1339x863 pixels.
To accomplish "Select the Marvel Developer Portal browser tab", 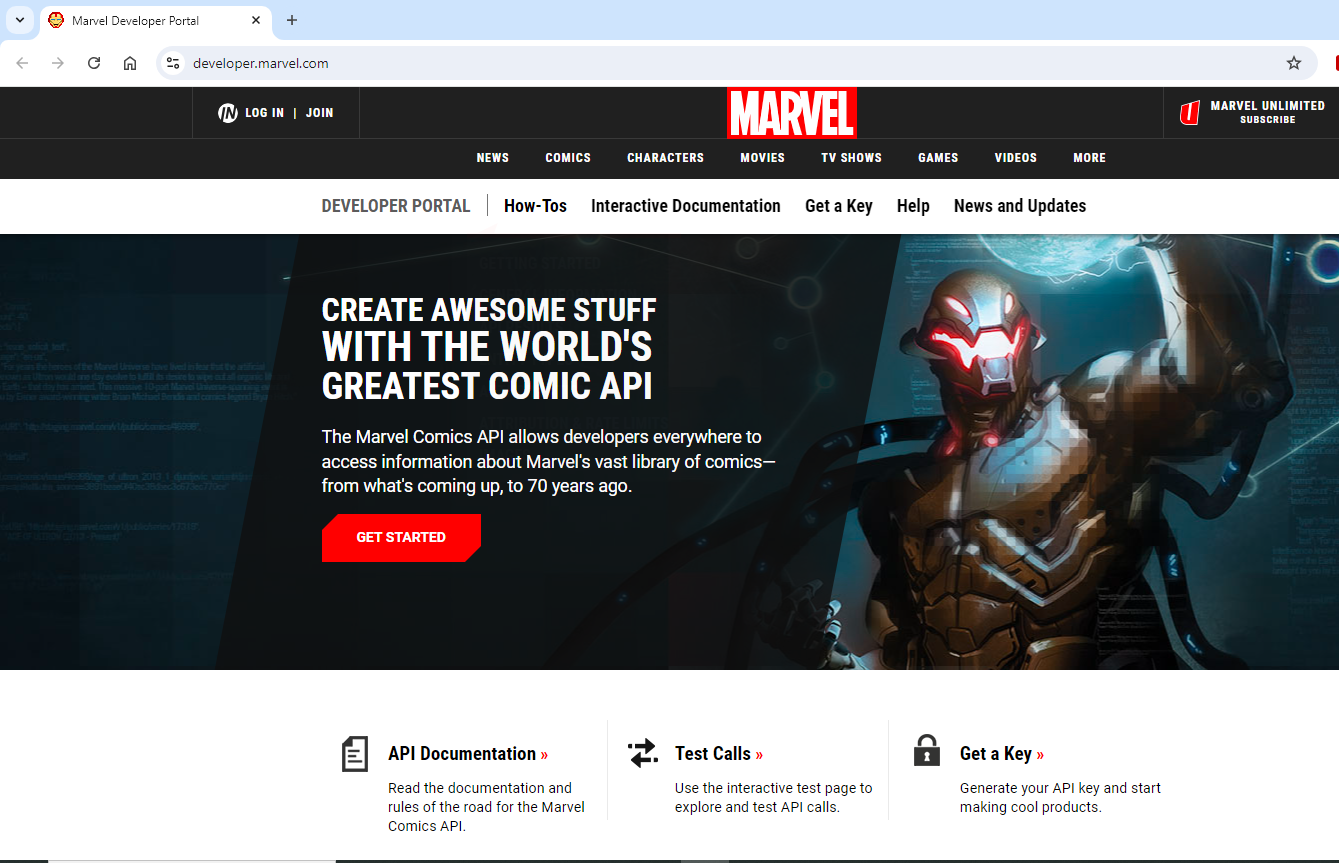I will [x=155, y=20].
